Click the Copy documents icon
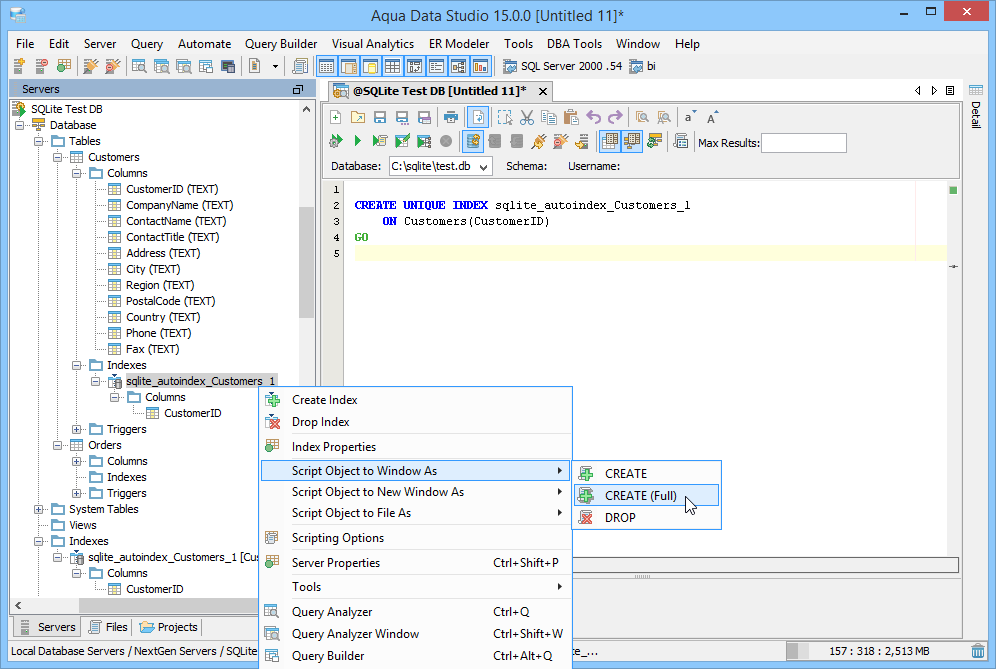This screenshot has width=996, height=669. pos(549,118)
